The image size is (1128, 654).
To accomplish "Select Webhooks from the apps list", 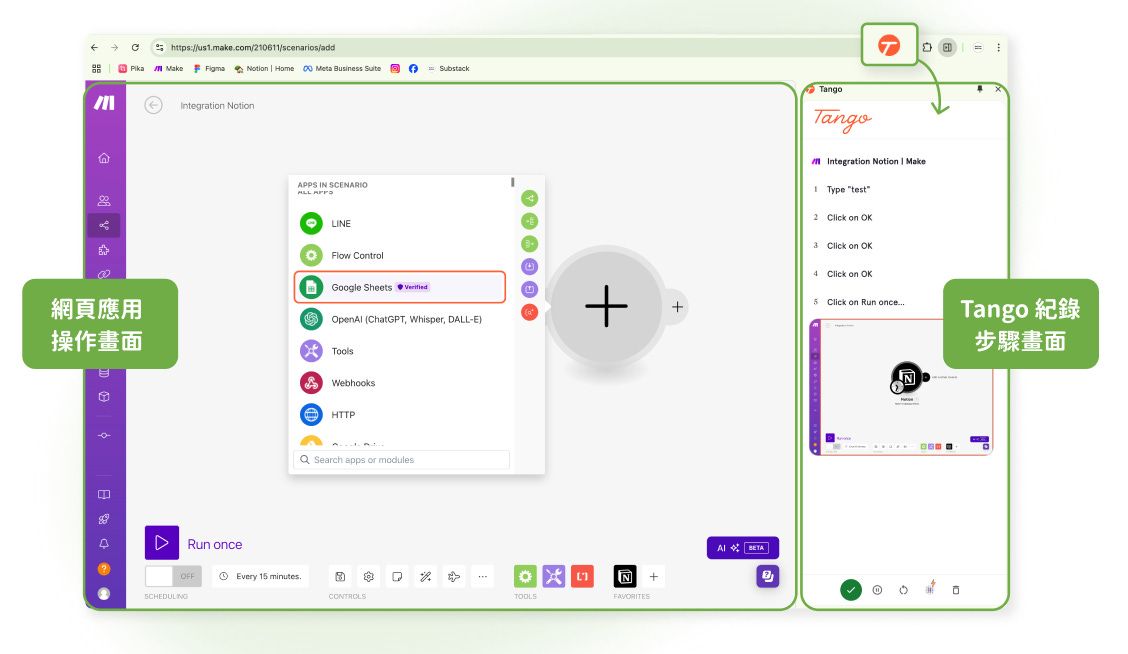I will click(x=399, y=383).
